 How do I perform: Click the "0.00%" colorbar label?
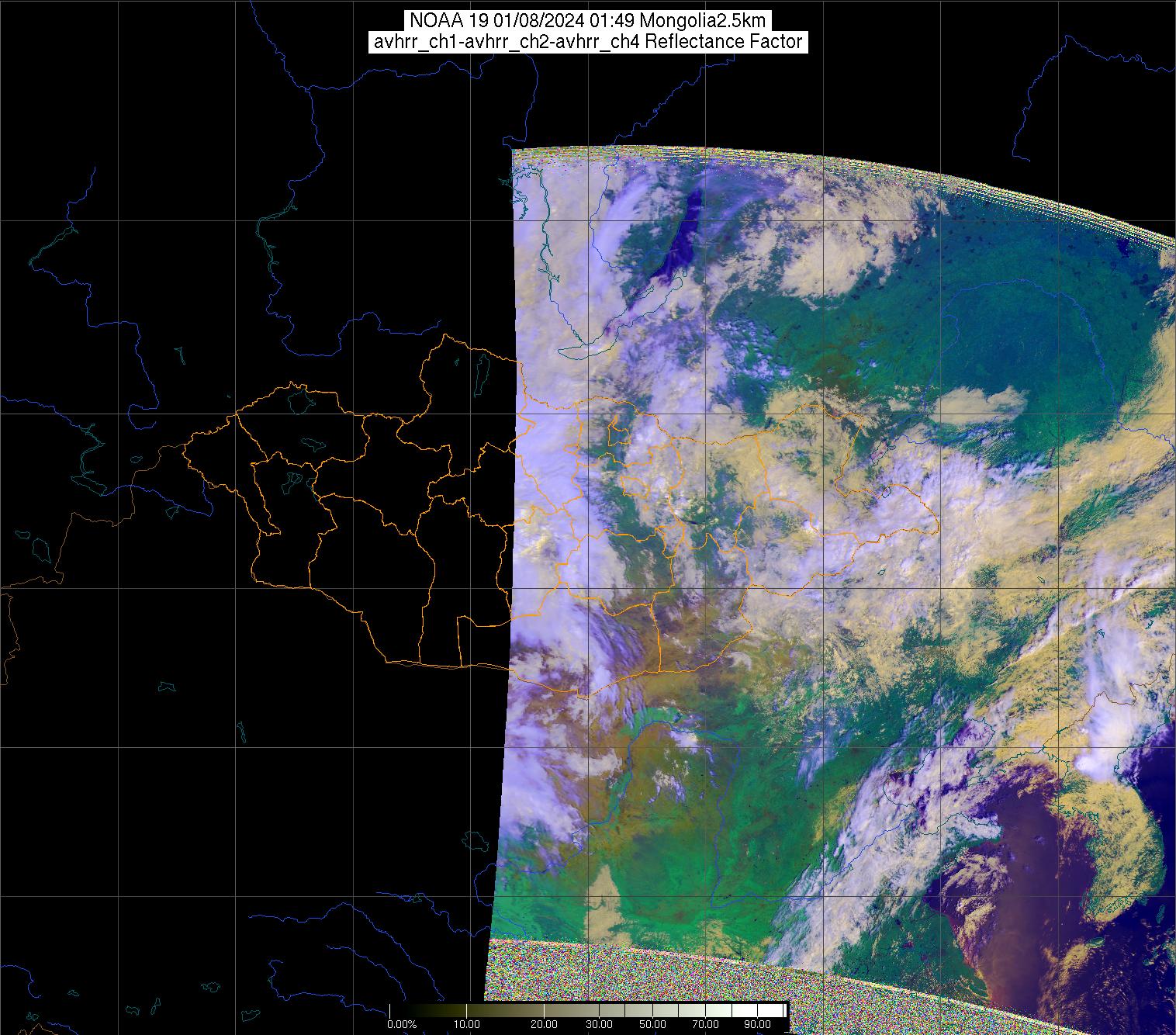[402, 1025]
